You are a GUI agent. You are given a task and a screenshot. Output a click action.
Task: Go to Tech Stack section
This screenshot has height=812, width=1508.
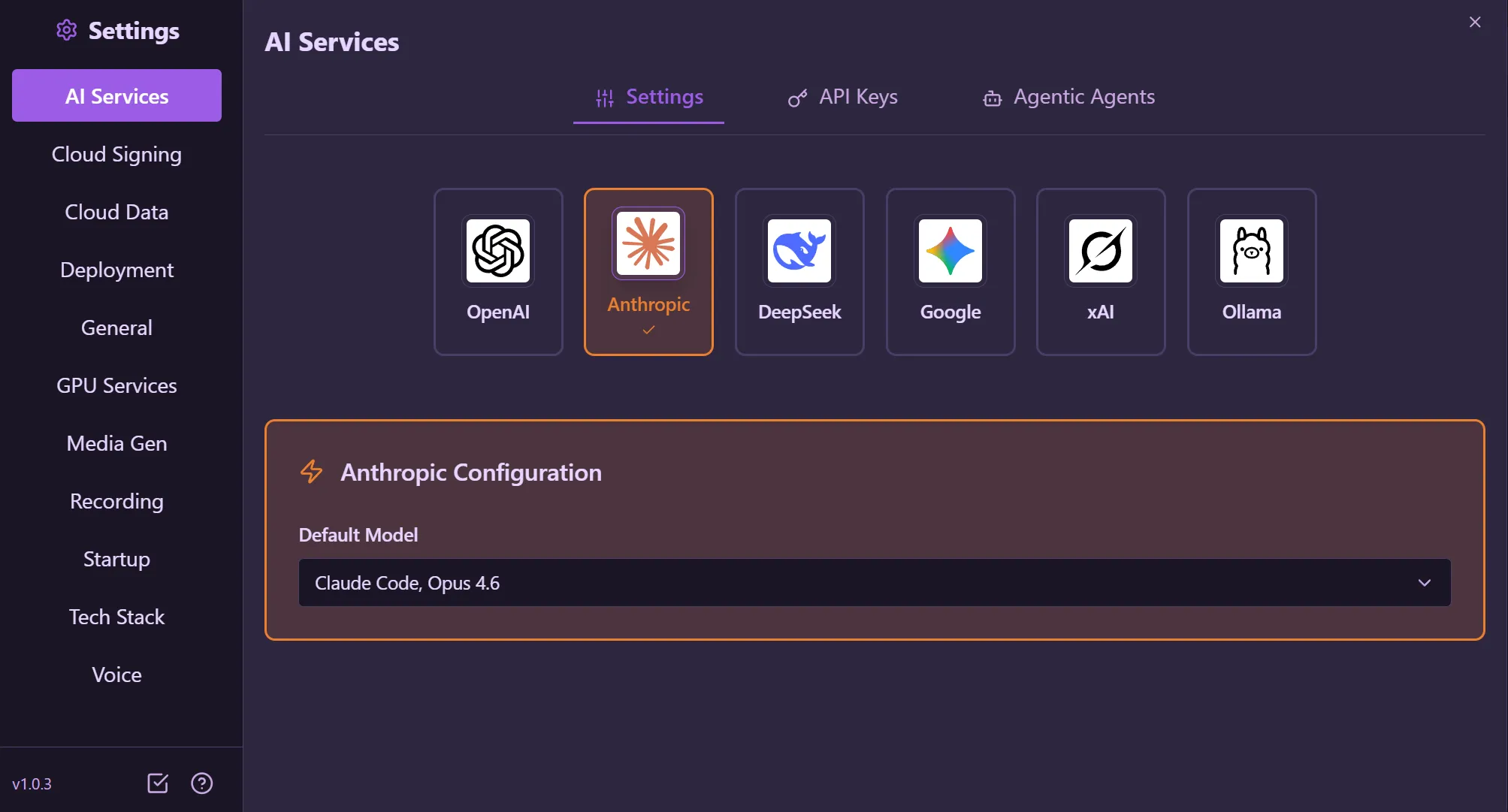click(116, 617)
